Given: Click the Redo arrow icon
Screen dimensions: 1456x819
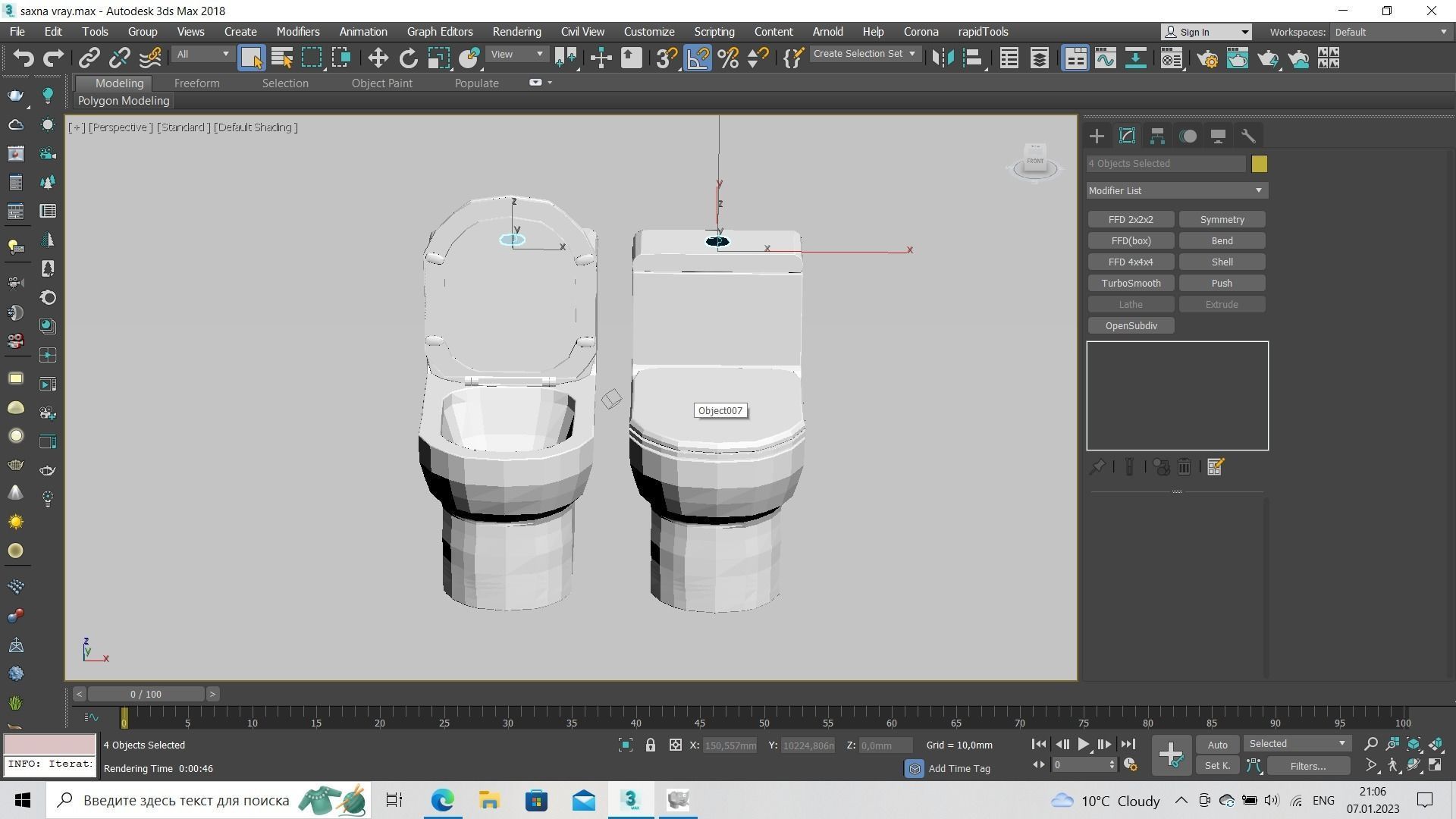Looking at the screenshot, I should (x=53, y=58).
